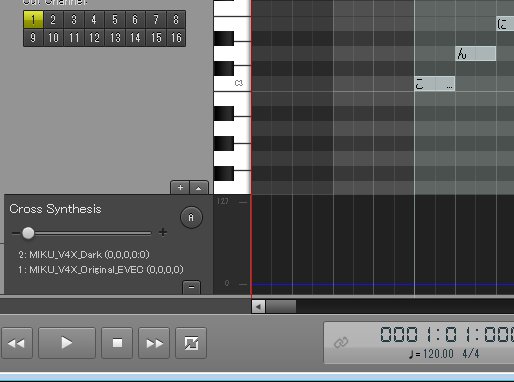Screen dimensions: 514x382
Task: Start playback with the play button
Action: 67,343
